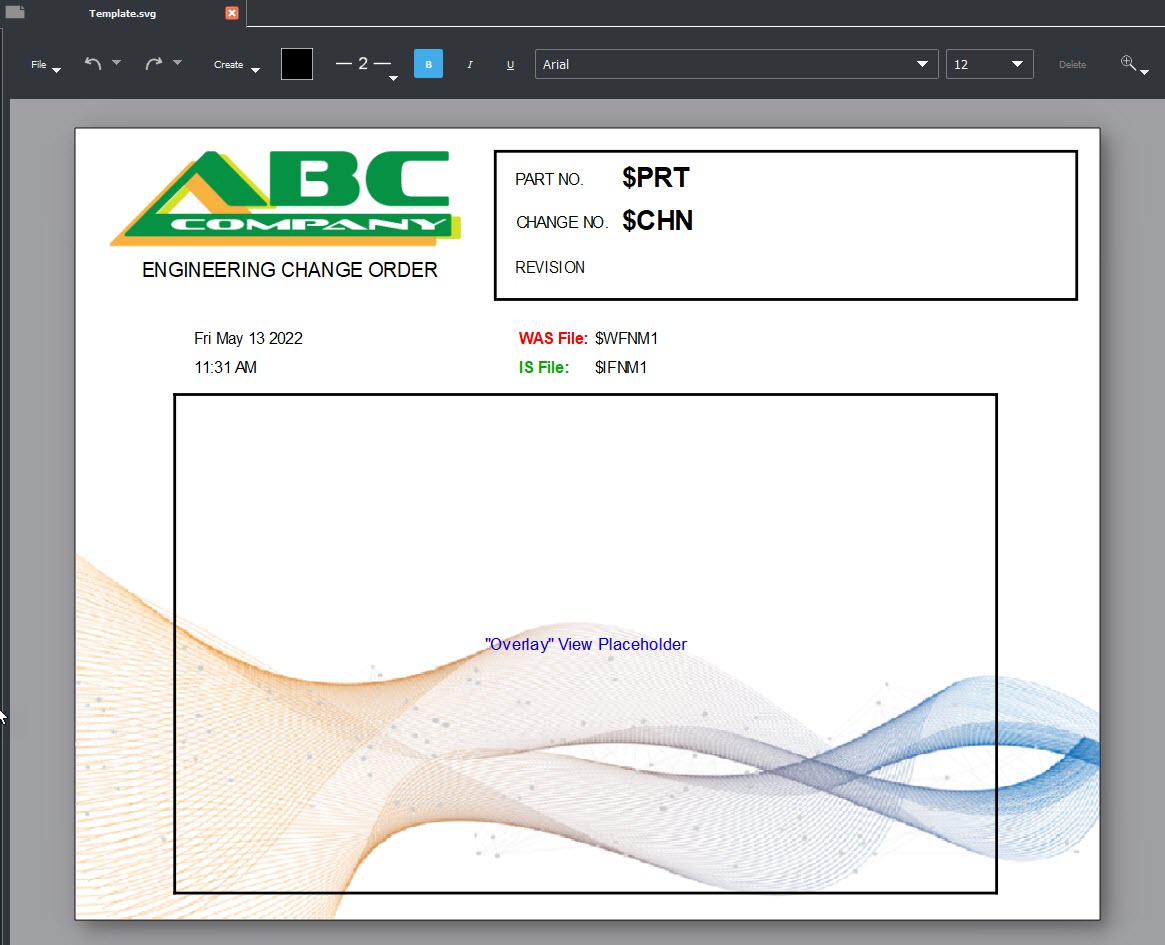Click the line thickness indicator showing 2
This screenshot has width=1165, height=945.
(x=363, y=62)
